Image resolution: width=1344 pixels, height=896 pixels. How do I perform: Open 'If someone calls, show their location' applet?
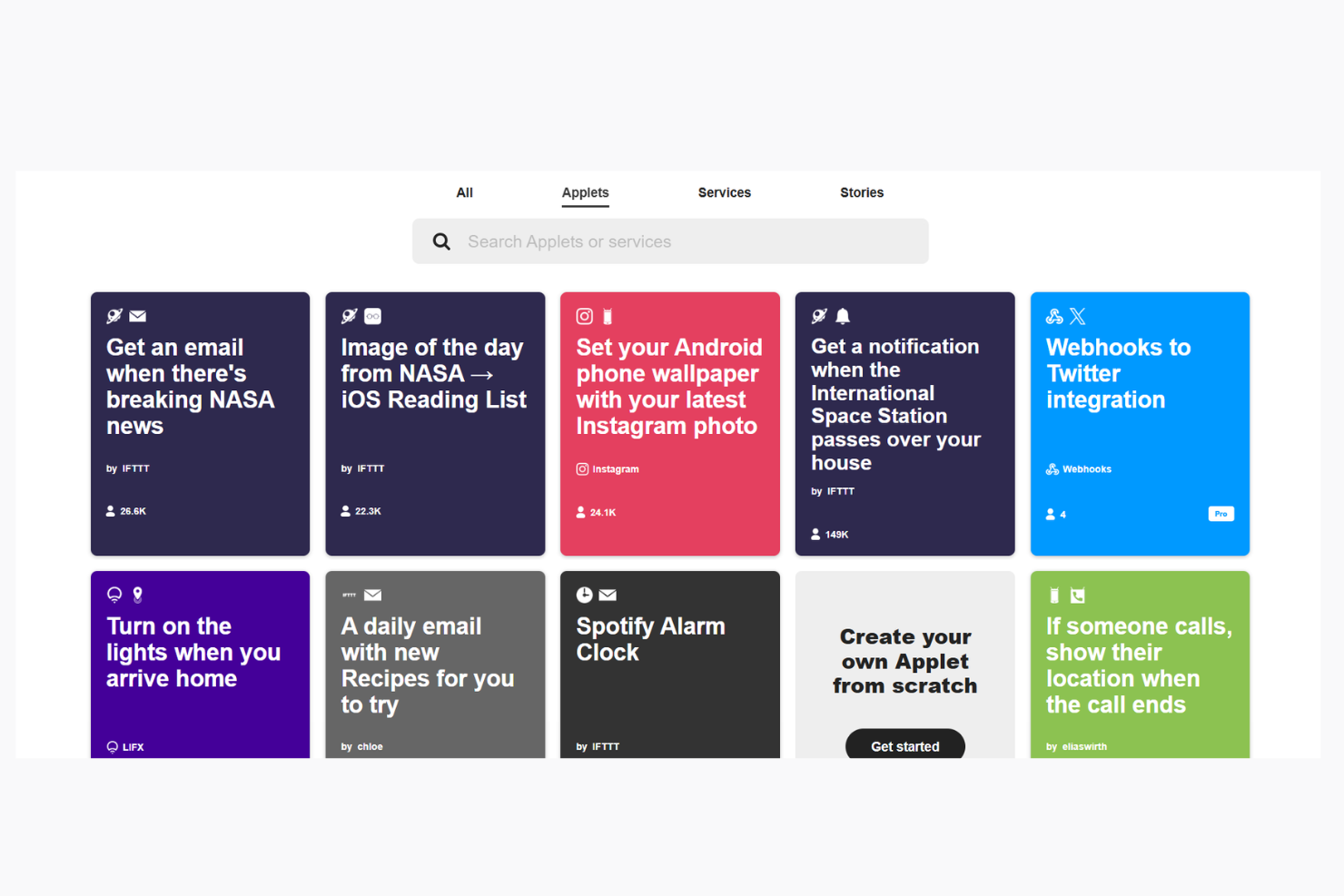(x=1140, y=665)
